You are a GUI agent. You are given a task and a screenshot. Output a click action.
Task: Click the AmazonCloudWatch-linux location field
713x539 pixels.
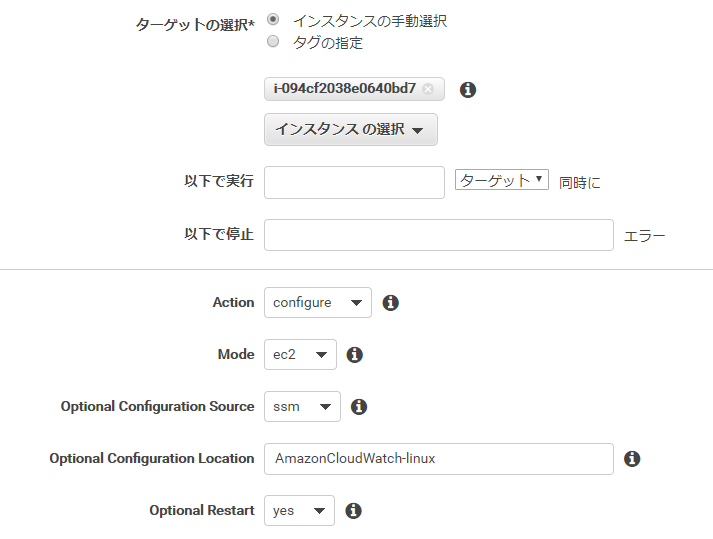click(439, 459)
